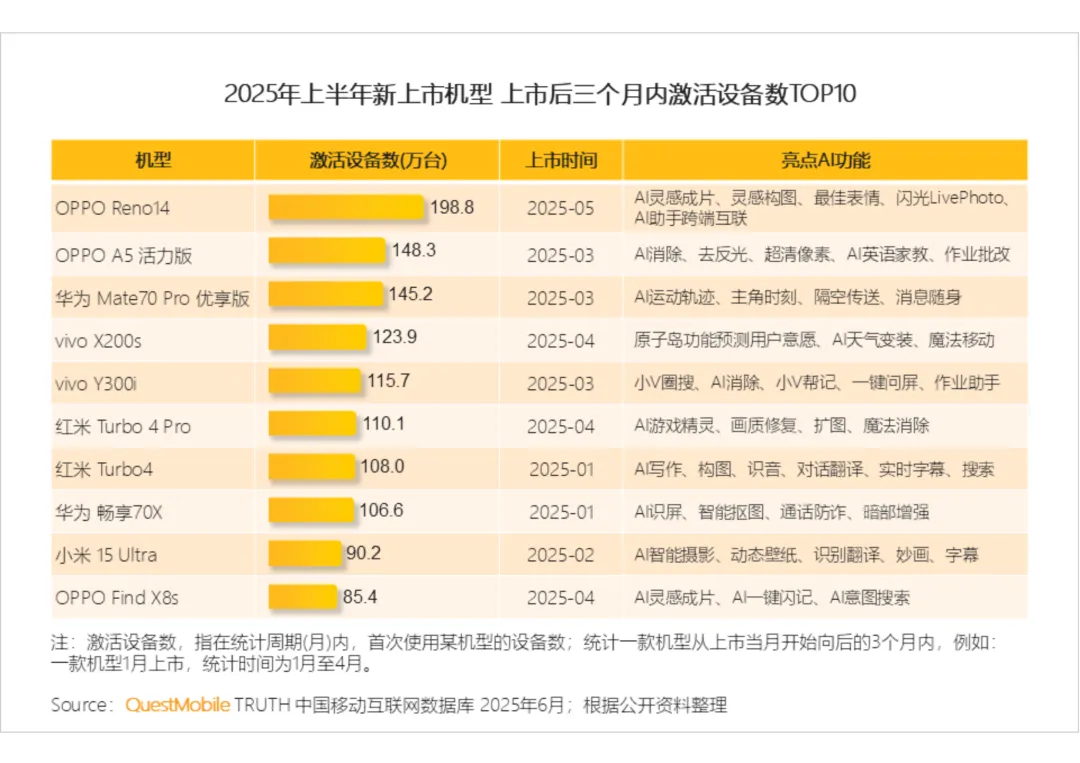Click the 145.2 activation value
Screen dimensions: 1080x763
tap(411, 294)
